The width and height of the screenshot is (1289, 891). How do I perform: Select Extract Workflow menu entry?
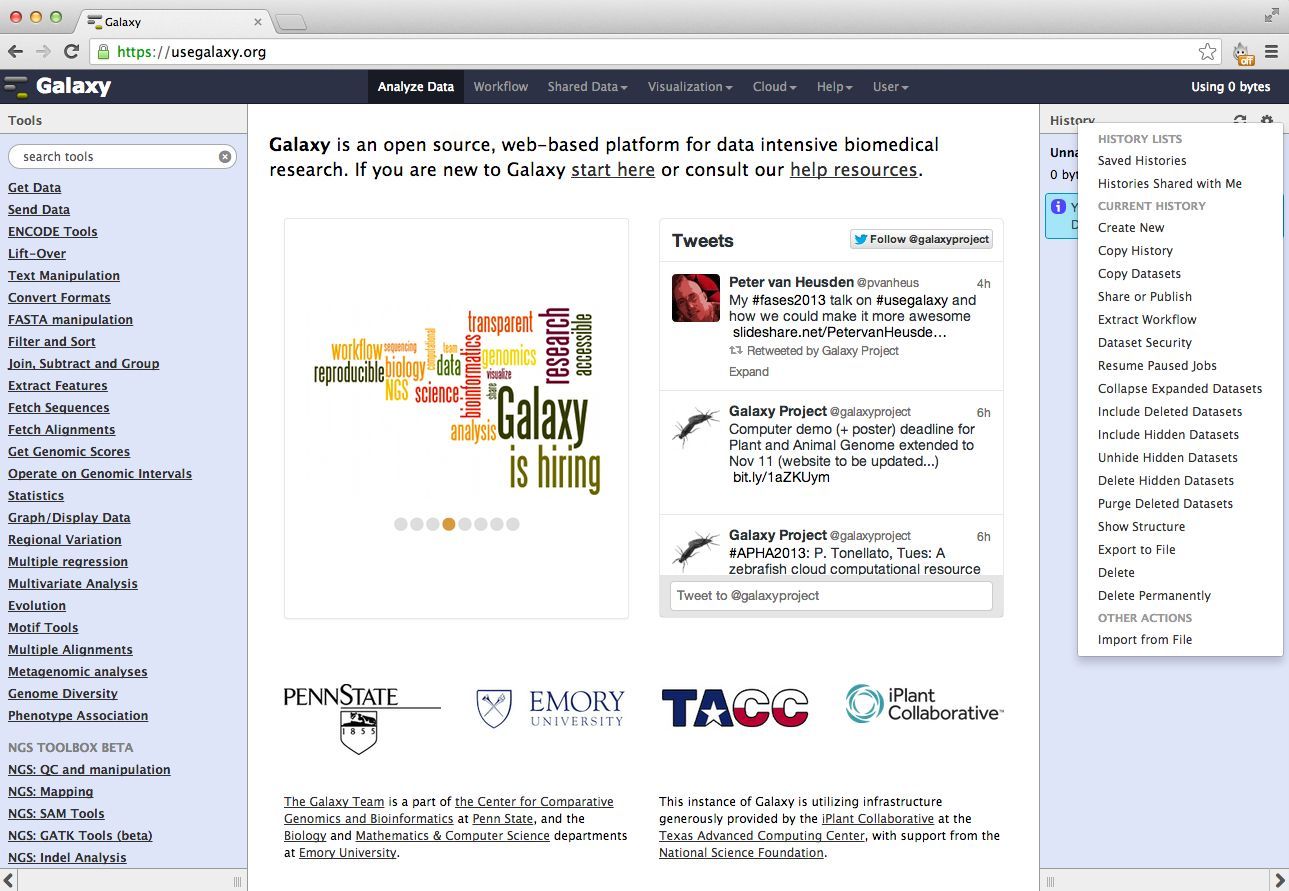tap(1147, 319)
